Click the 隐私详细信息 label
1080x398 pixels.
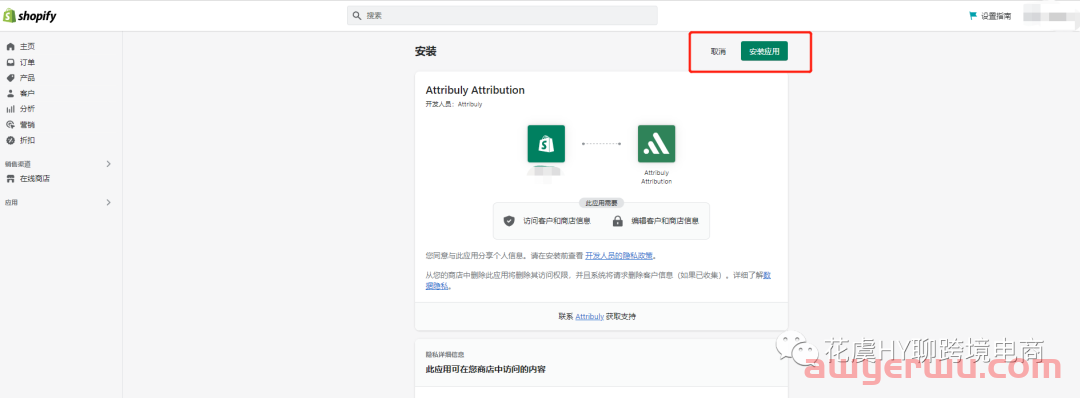tap(444, 355)
